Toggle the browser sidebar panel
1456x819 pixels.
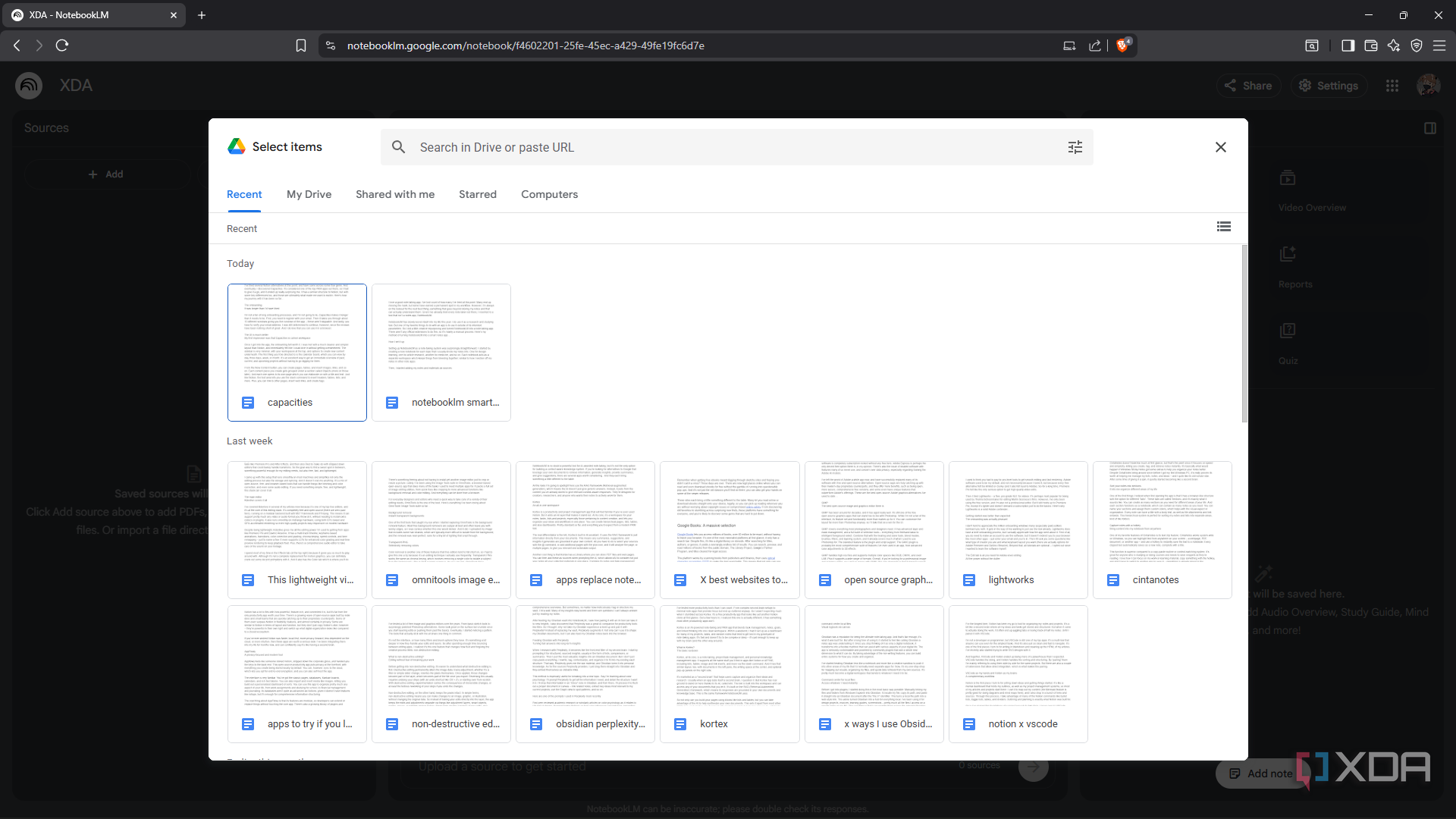pyautogui.click(x=1348, y=45)
